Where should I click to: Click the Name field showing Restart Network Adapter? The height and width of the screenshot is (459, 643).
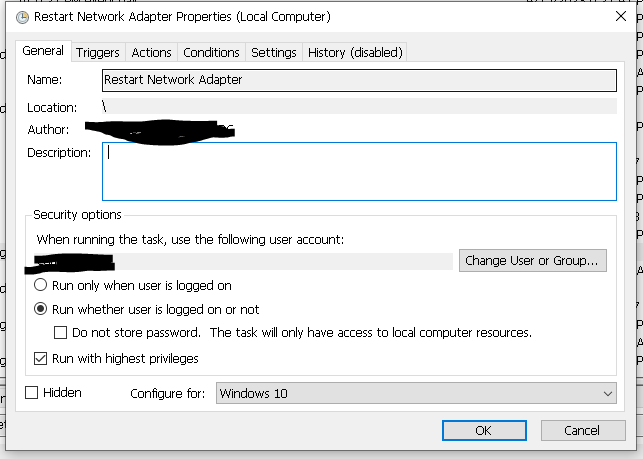coord(359,80)
